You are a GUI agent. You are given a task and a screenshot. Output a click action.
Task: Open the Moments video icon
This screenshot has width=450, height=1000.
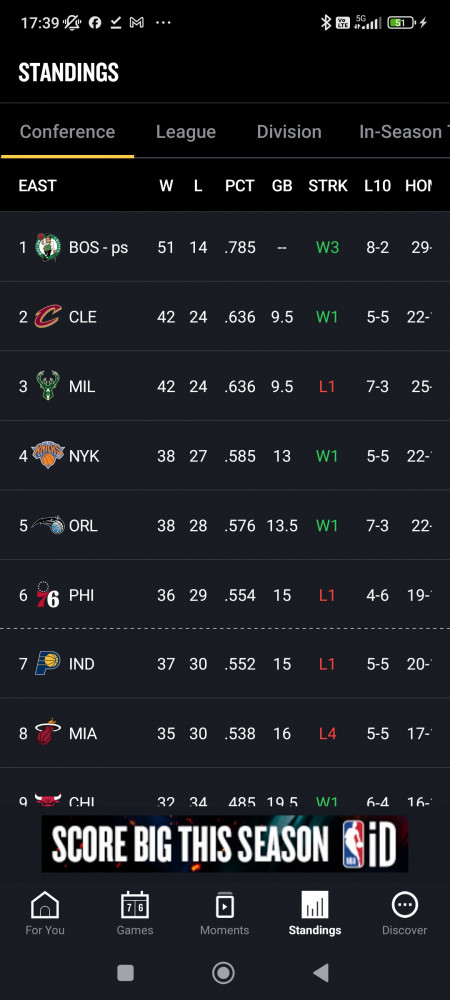tap(224, 904)
